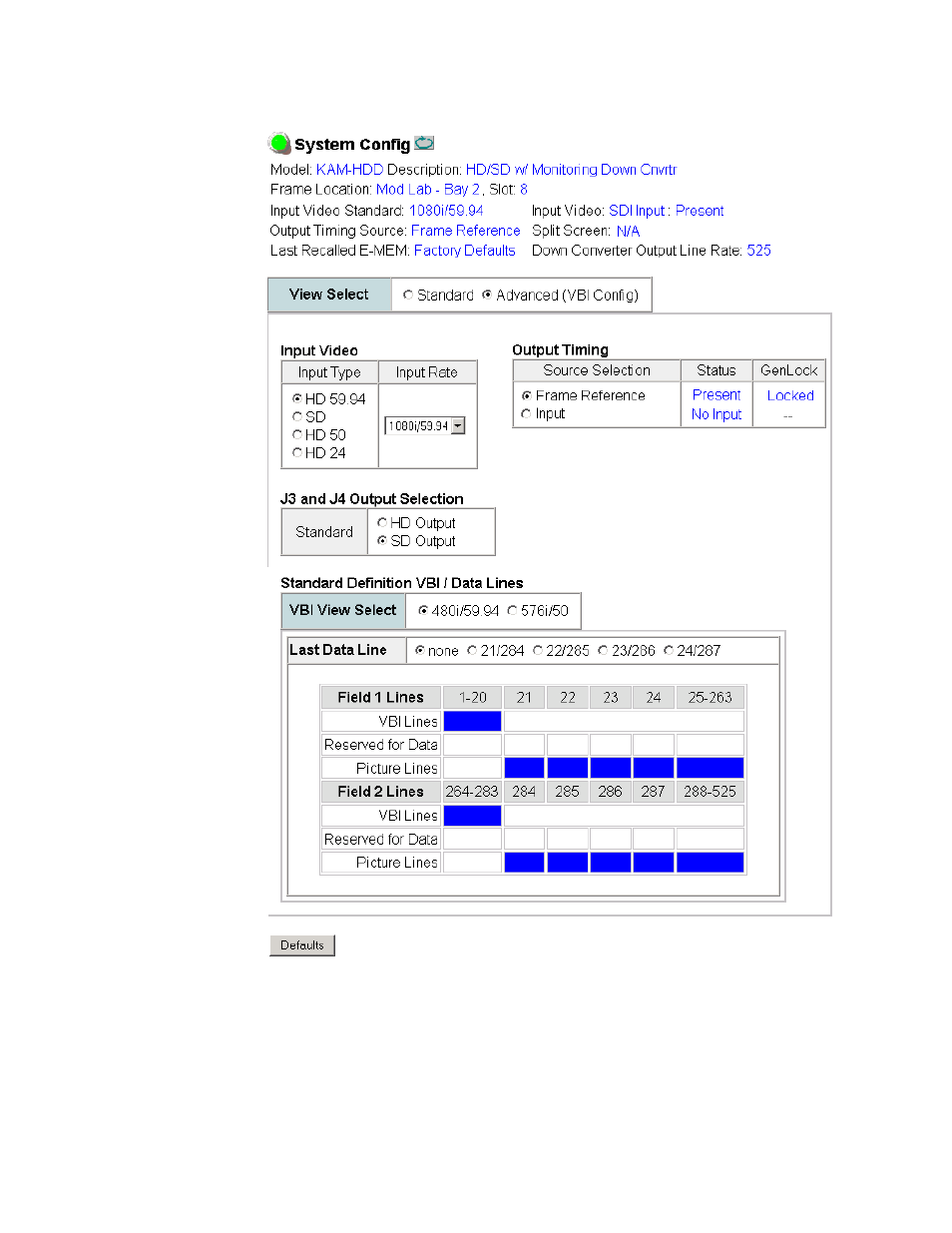Click the Mod Lab - Bay 2 location
Screen dimensions: 952x1233
(428, 190)
